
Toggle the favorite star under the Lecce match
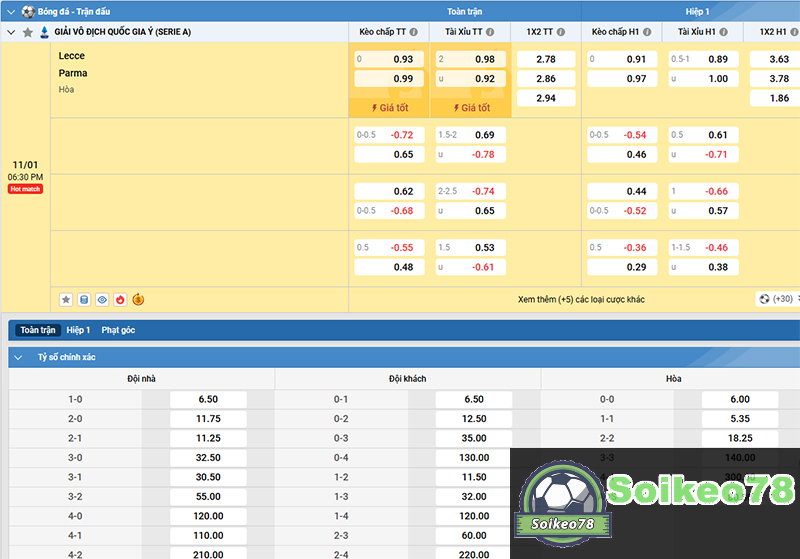point(66,299)
